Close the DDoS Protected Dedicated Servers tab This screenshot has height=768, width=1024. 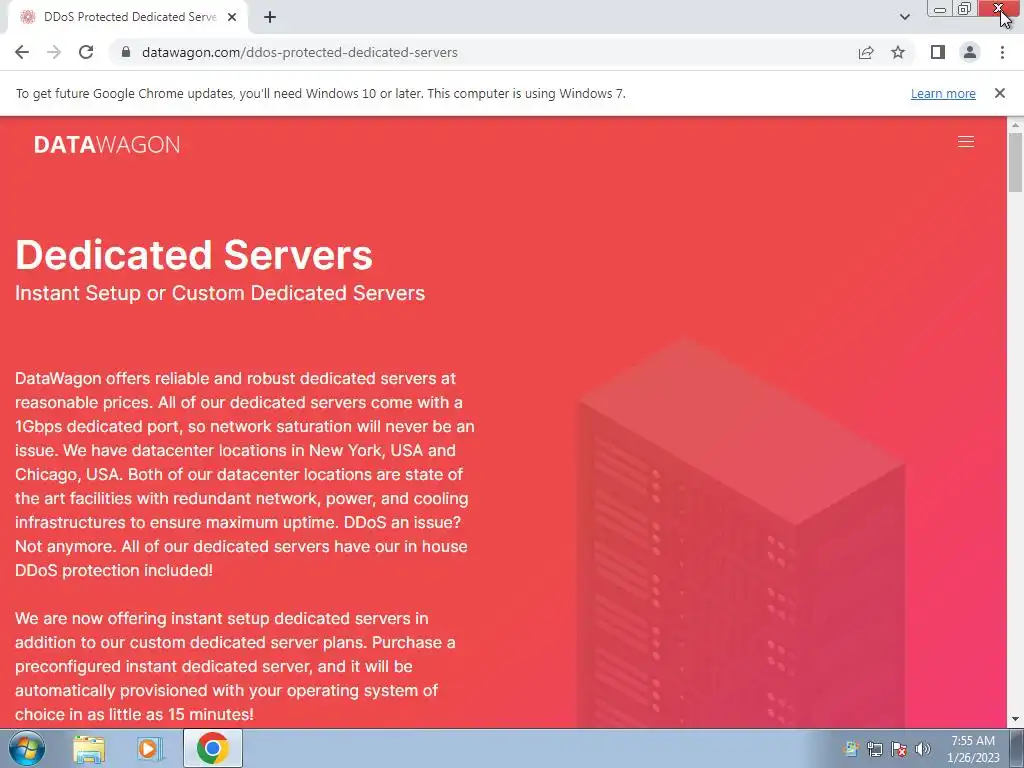tap(232, 17)
